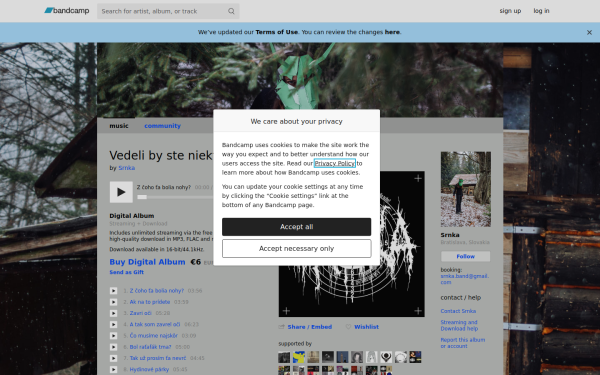Switch to the community tab
Viewport: 600px width, 375px height.
tap(162, 126)
